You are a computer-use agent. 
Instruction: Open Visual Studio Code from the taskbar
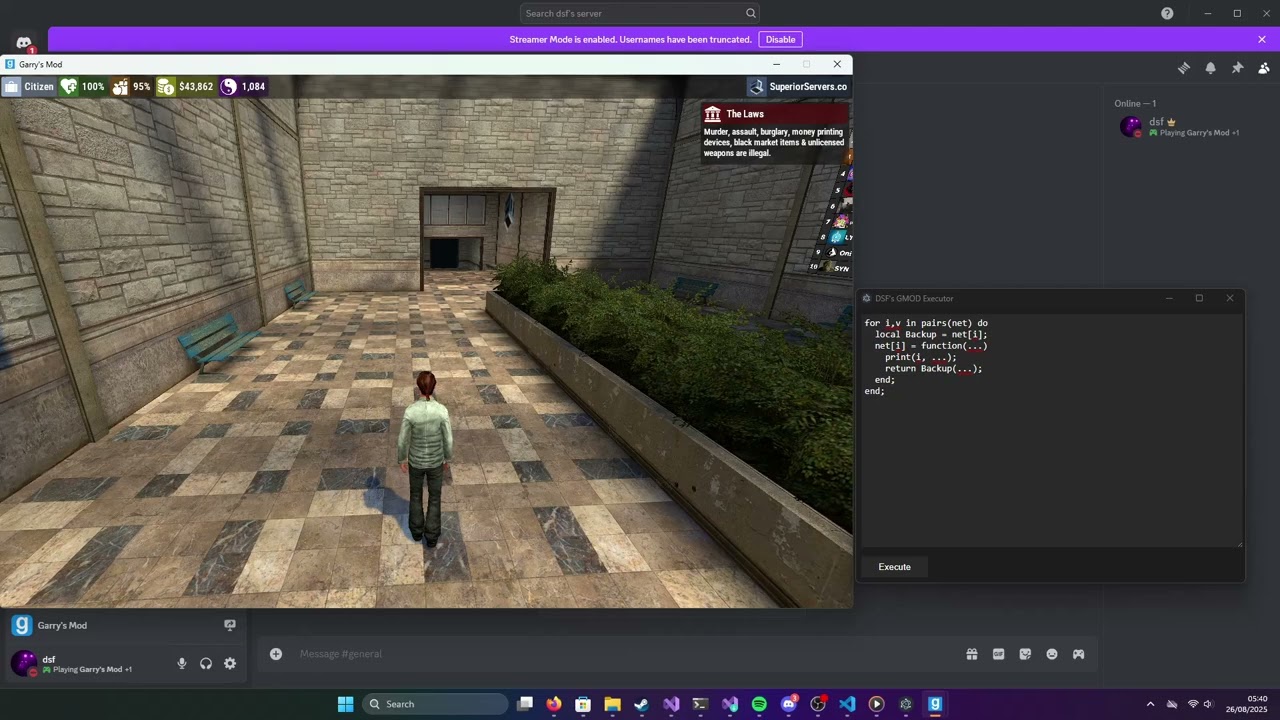(847, 704)
